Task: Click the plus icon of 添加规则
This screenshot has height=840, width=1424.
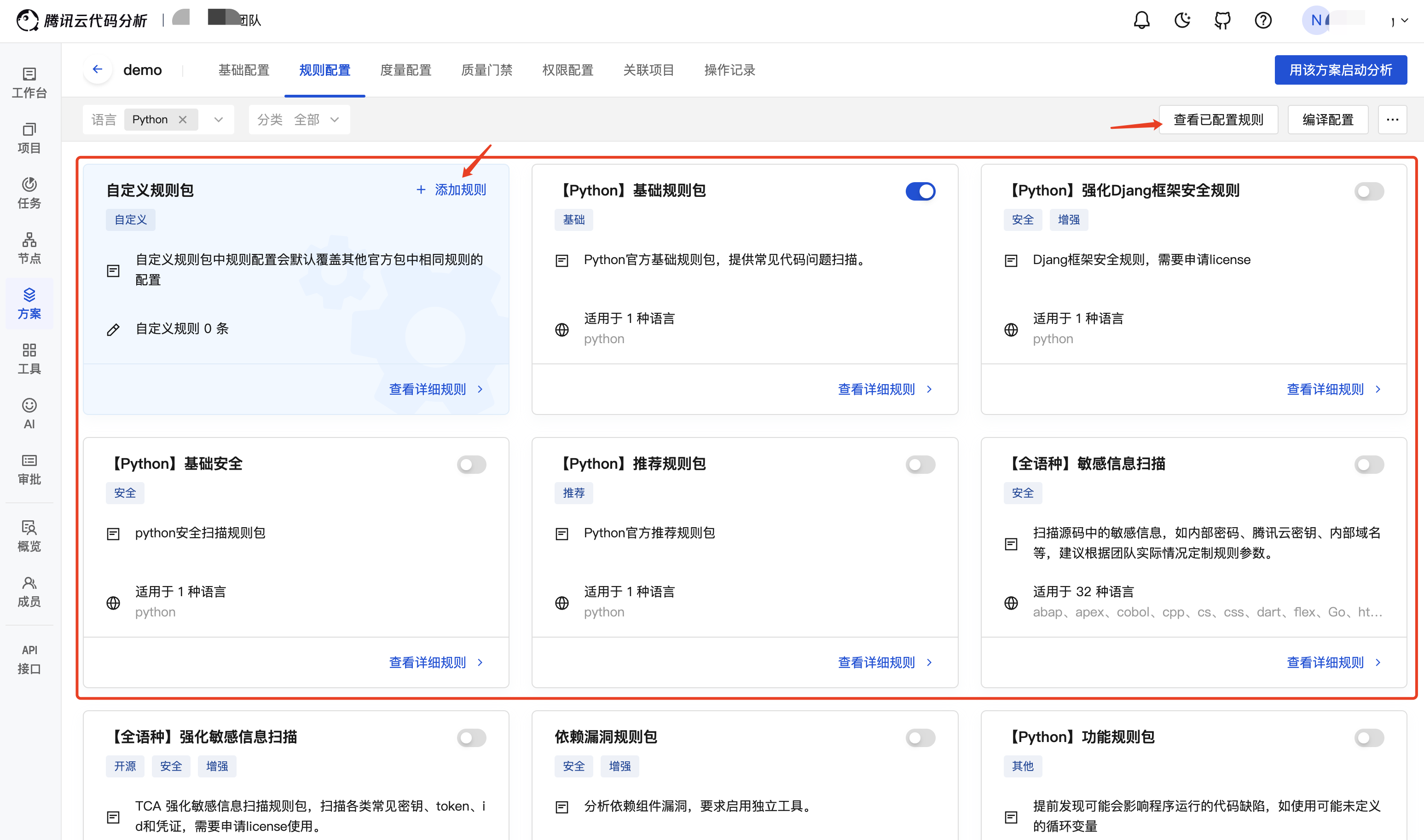Action: tap(421, 190)
